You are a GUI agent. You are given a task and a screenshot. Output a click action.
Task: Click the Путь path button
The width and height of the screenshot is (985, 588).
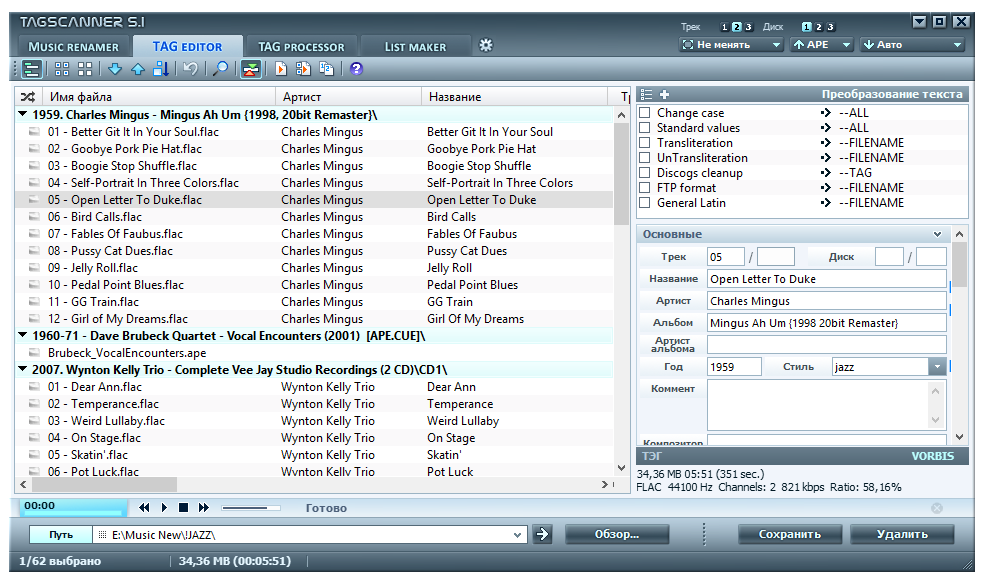[x=61, y=535]
